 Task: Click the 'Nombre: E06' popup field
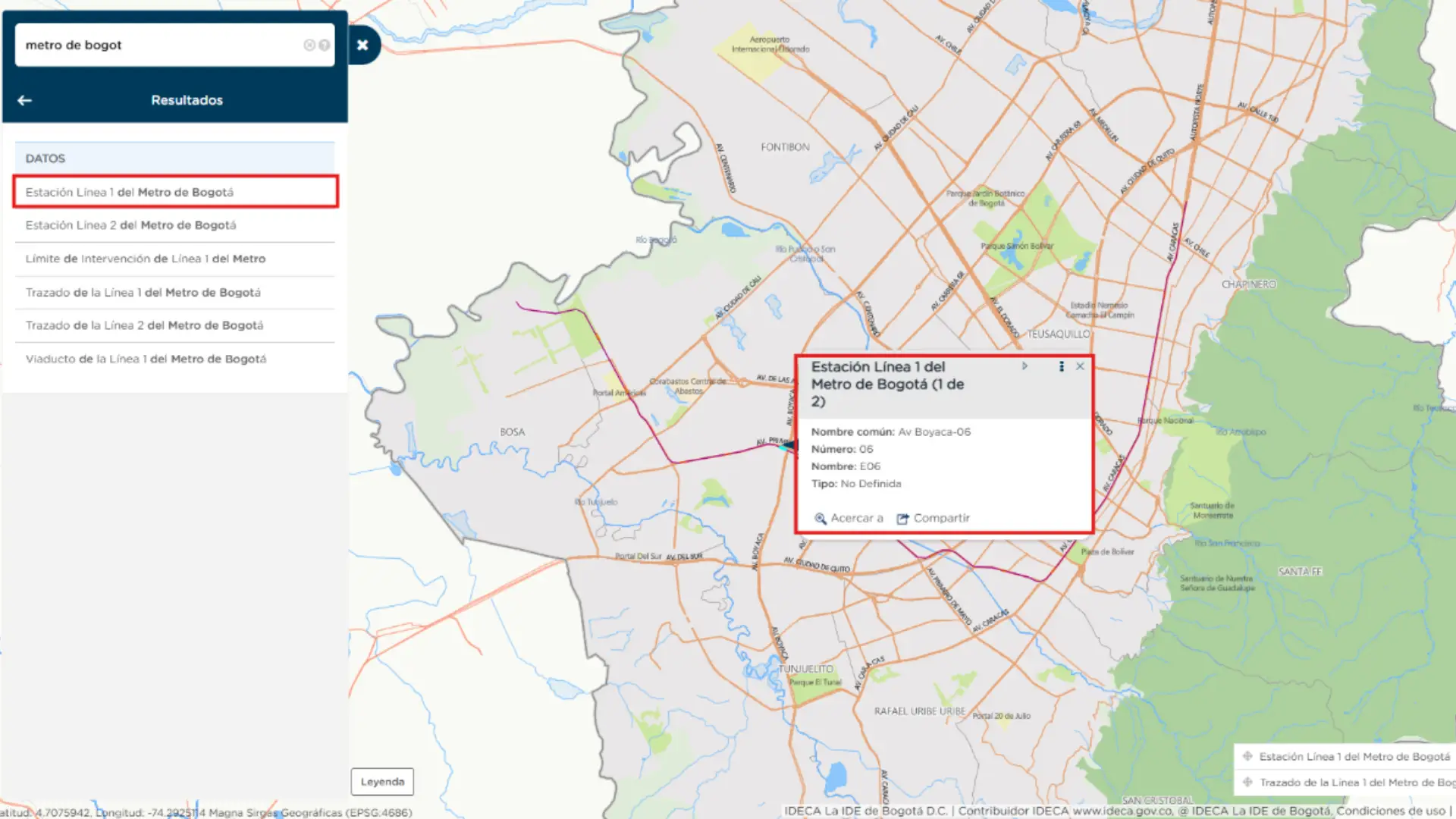pos(846,466)
